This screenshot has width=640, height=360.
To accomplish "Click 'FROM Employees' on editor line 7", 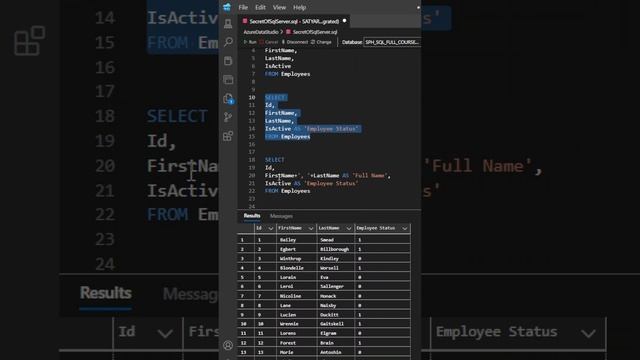I will [x=287, y=74].
